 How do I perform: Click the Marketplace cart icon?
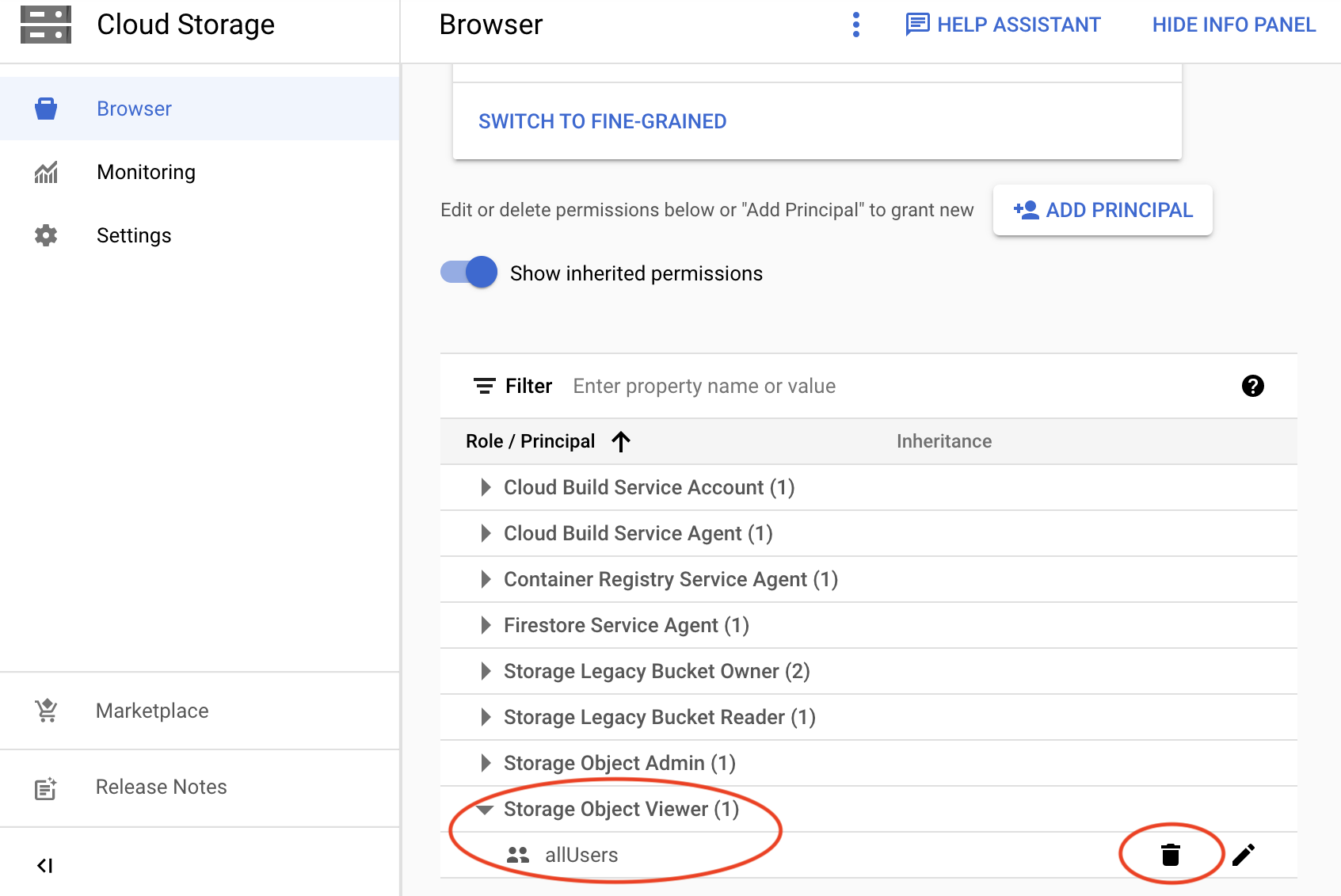point(46,711)
